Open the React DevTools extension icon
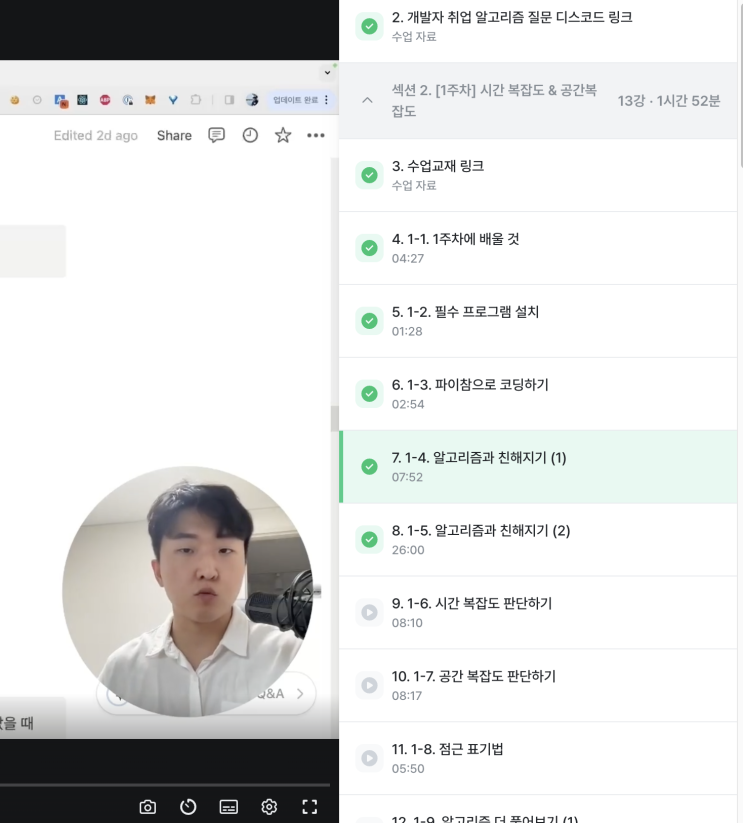743x823 pixels. point(82,100)
